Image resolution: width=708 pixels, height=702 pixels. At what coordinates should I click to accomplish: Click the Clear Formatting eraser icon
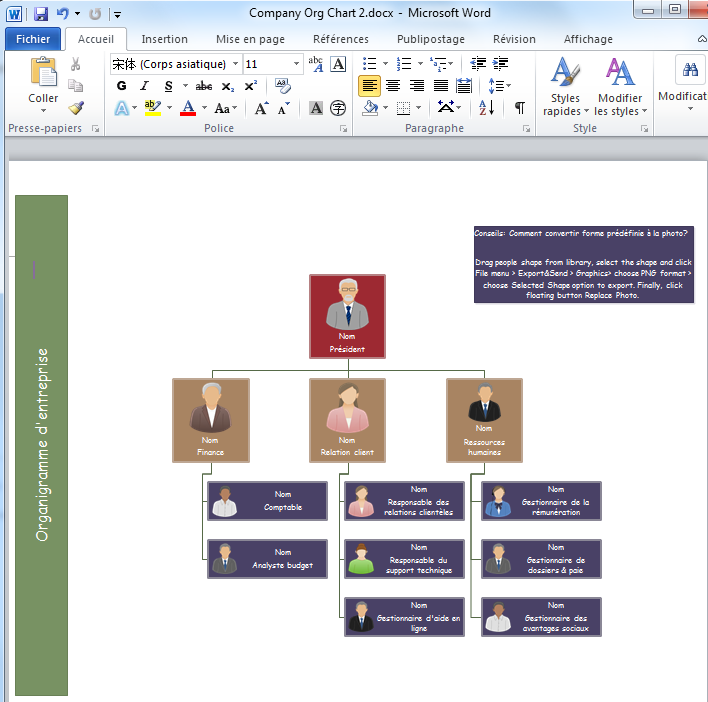point(283,86)
